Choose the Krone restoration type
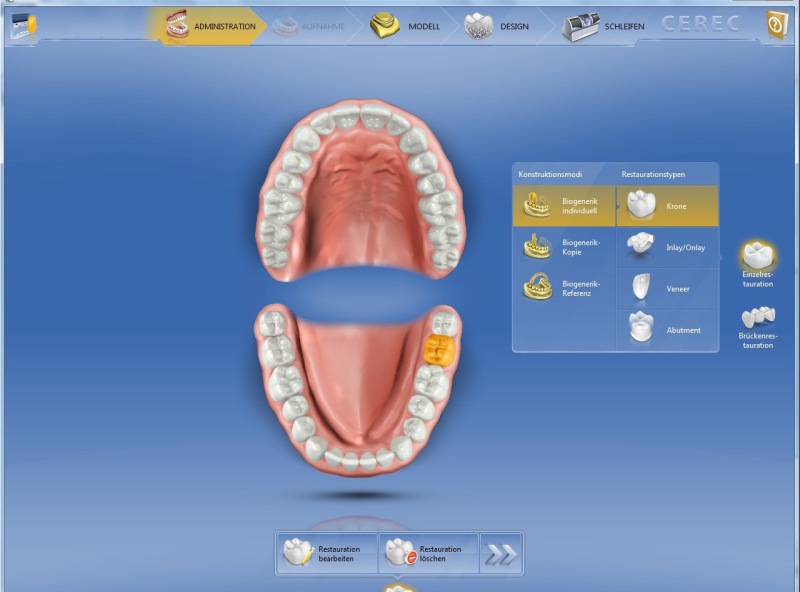 [667, 206]
